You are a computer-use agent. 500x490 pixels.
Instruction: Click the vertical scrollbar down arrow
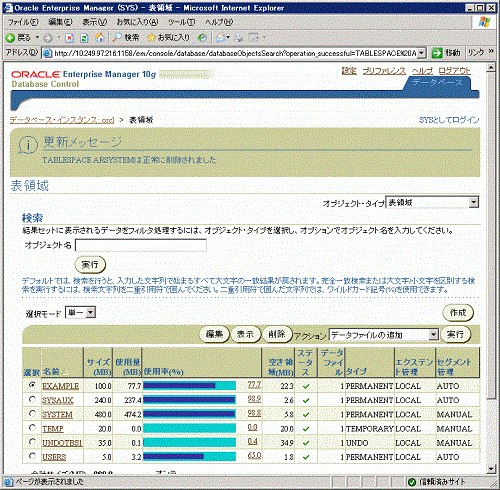click(490, 469)
